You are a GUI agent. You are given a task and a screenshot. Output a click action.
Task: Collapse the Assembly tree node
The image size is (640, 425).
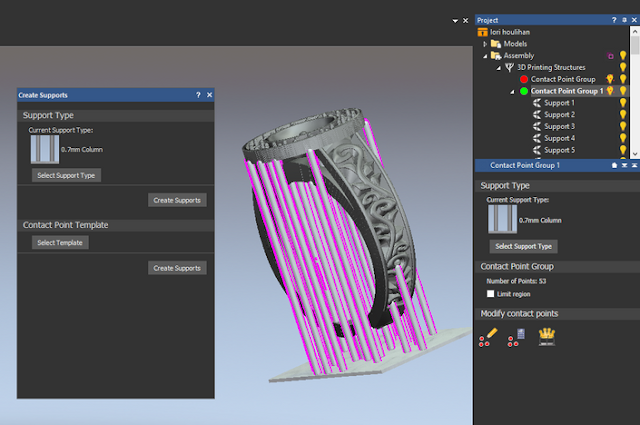pos(485,56)
